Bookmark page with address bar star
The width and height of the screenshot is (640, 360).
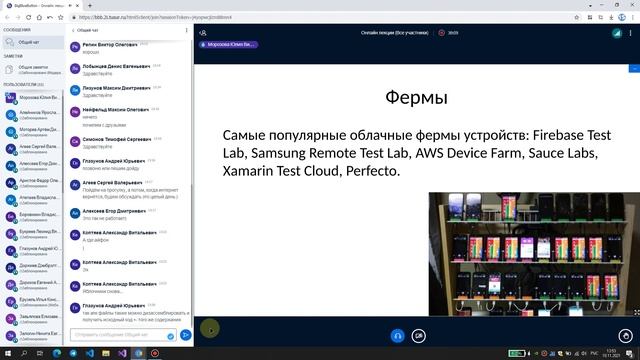pyautogui.click(x=577, y=18)
